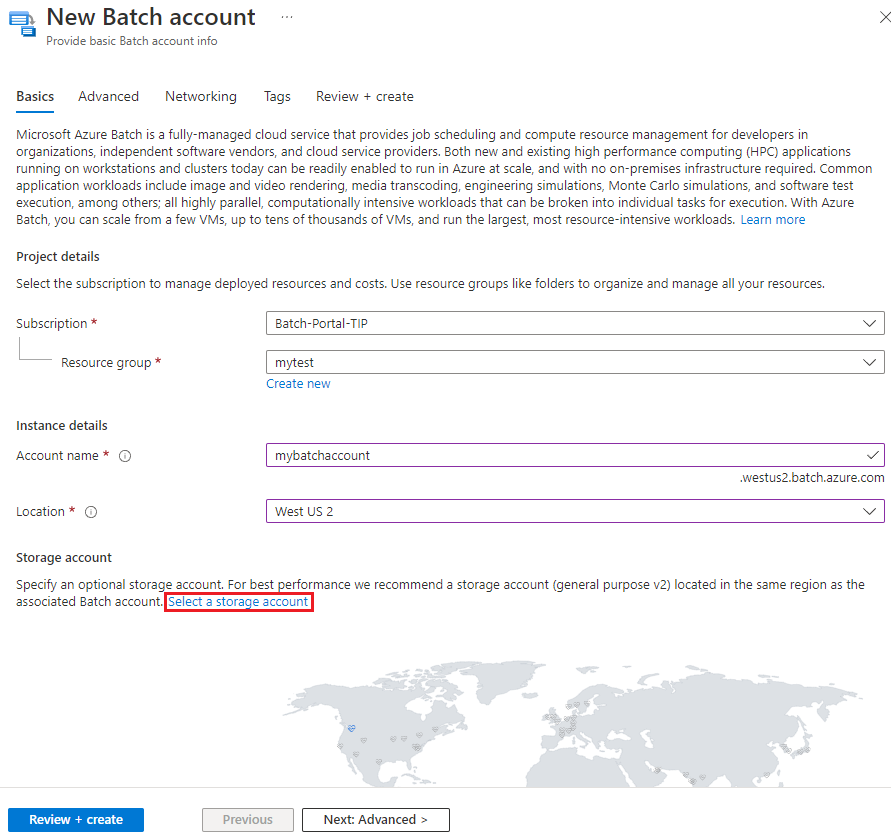The width and height of the screenshot is (891, 835).
Task: Select the Tags tab
Action: pyautogui.click(x=277, y=96)
